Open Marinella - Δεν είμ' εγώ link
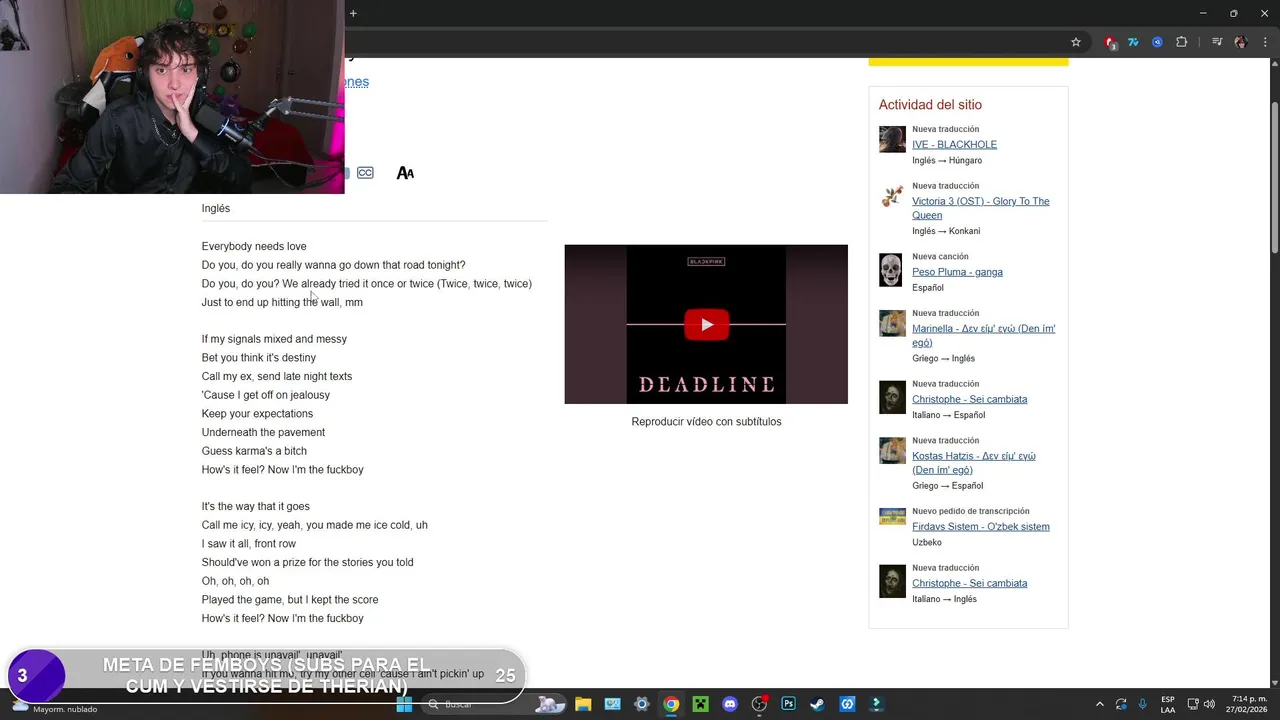1280x720 pixels. click(983, 335)
